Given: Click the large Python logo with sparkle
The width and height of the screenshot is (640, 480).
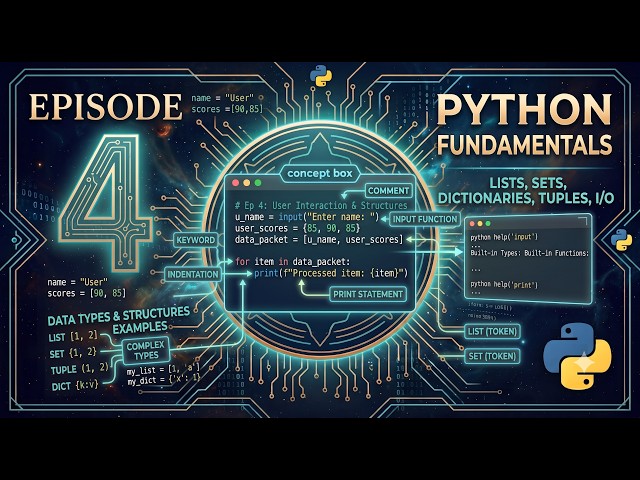Looking at the screenshot, I should pos(577,356).
